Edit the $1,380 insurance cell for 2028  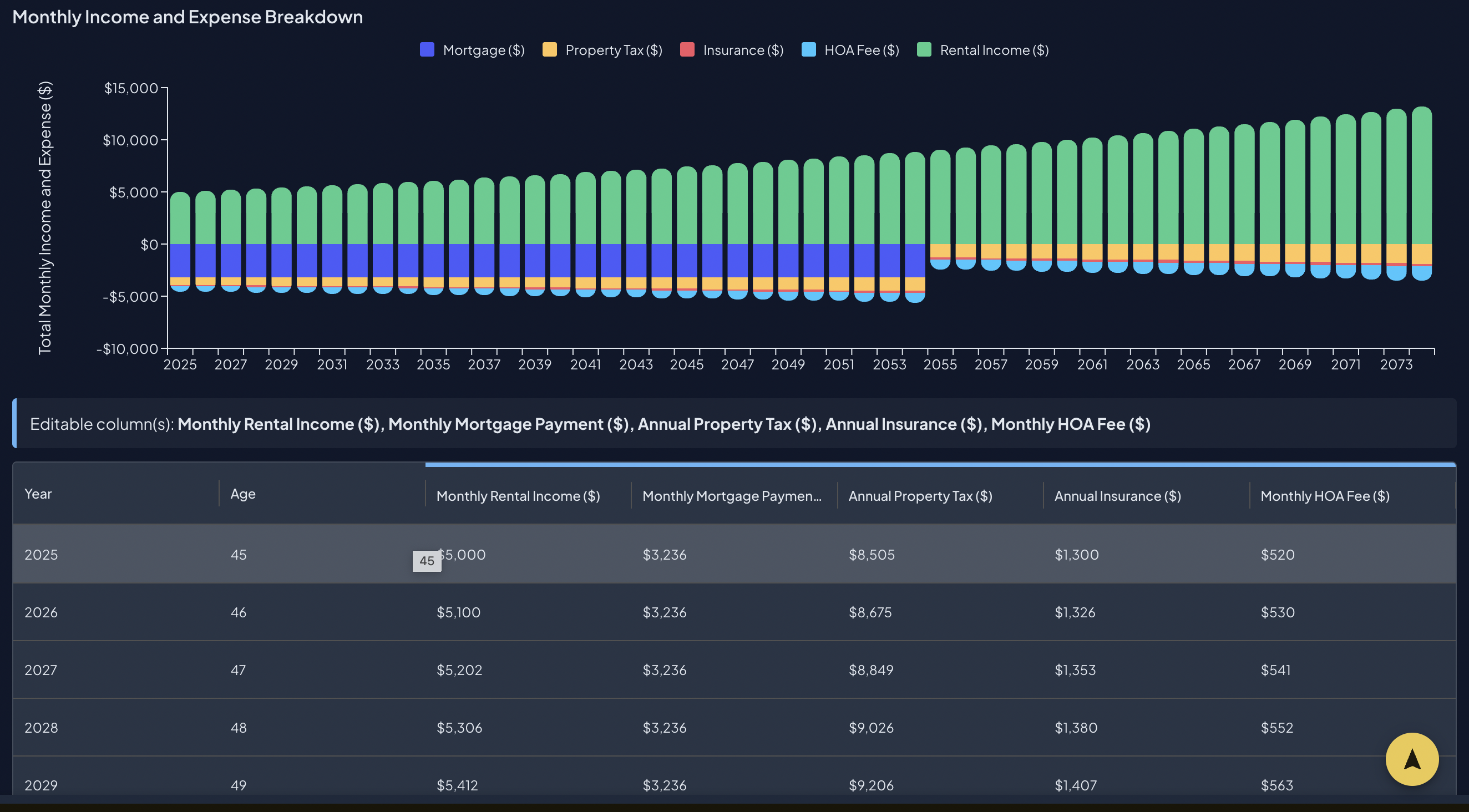[1076, 728]
